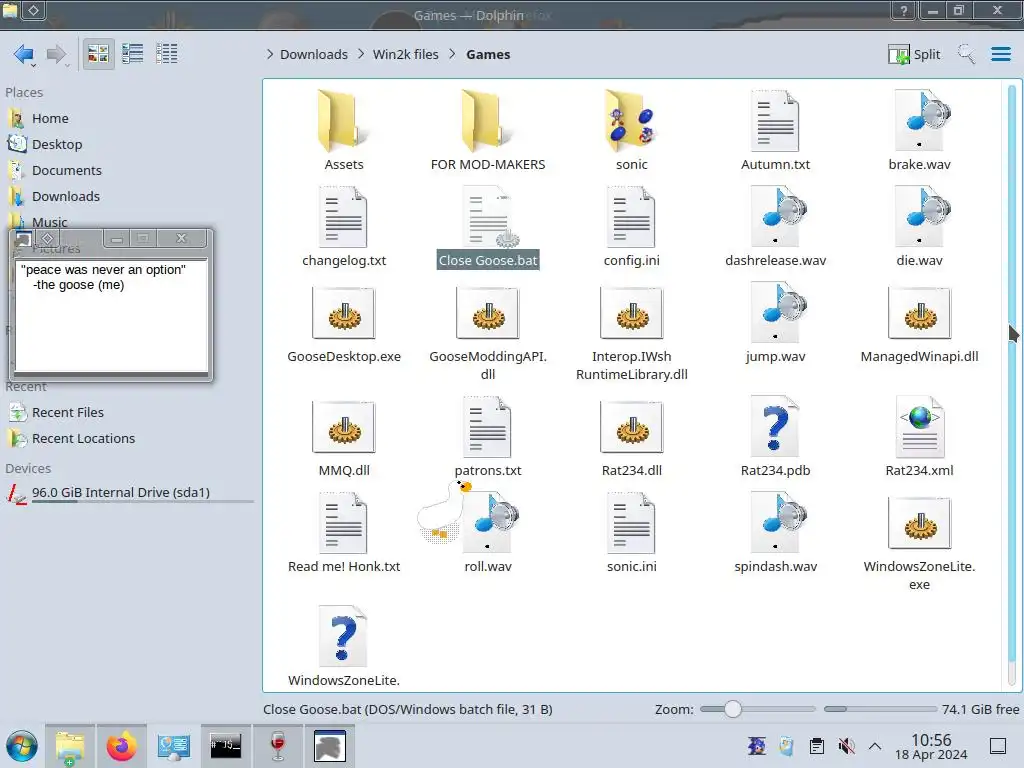Select patrons.txt document
The image size is (1024, 768).
pos(488,437)
